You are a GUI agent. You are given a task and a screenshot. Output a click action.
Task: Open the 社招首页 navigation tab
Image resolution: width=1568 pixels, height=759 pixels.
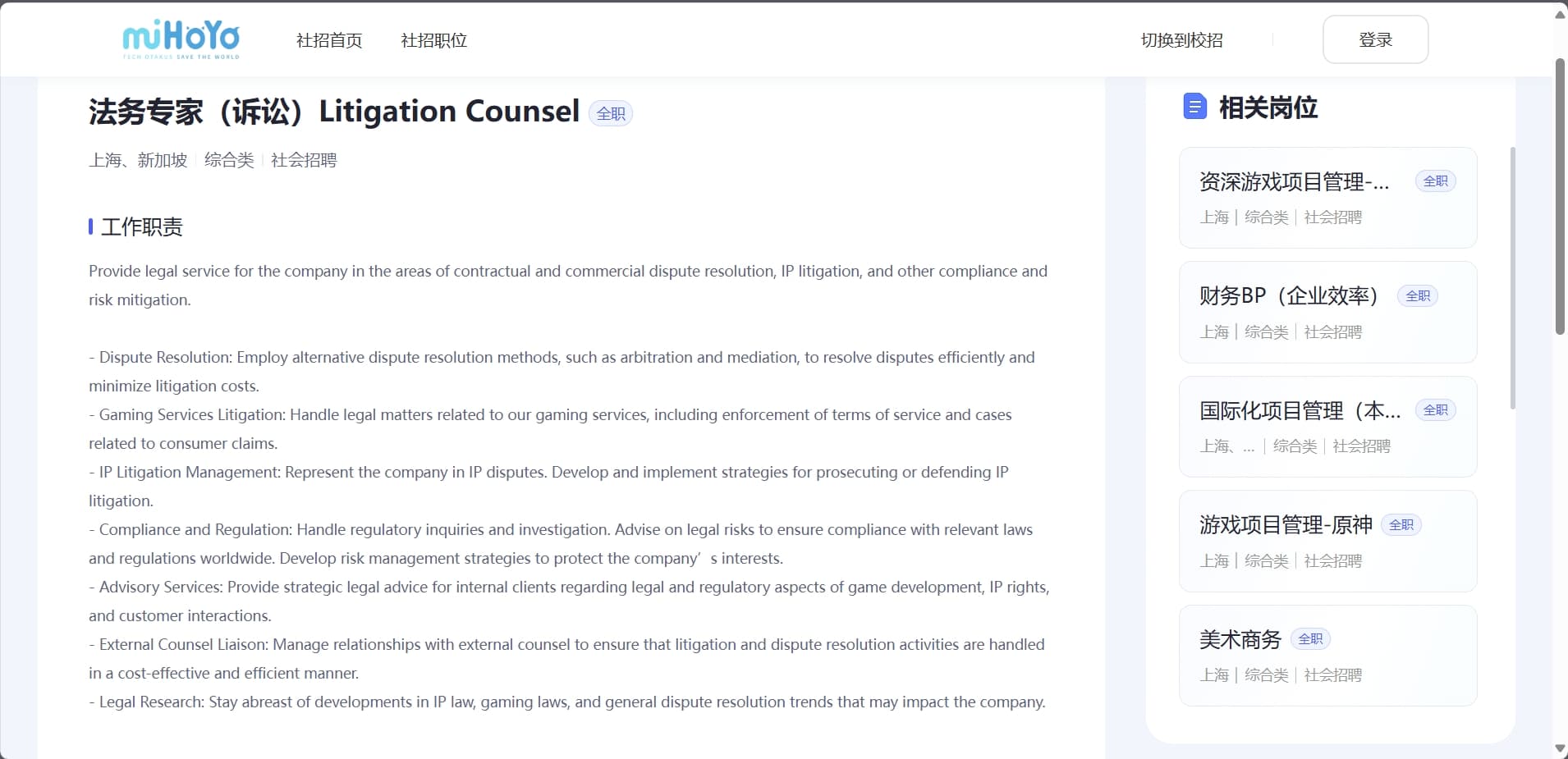coord(329,40)
